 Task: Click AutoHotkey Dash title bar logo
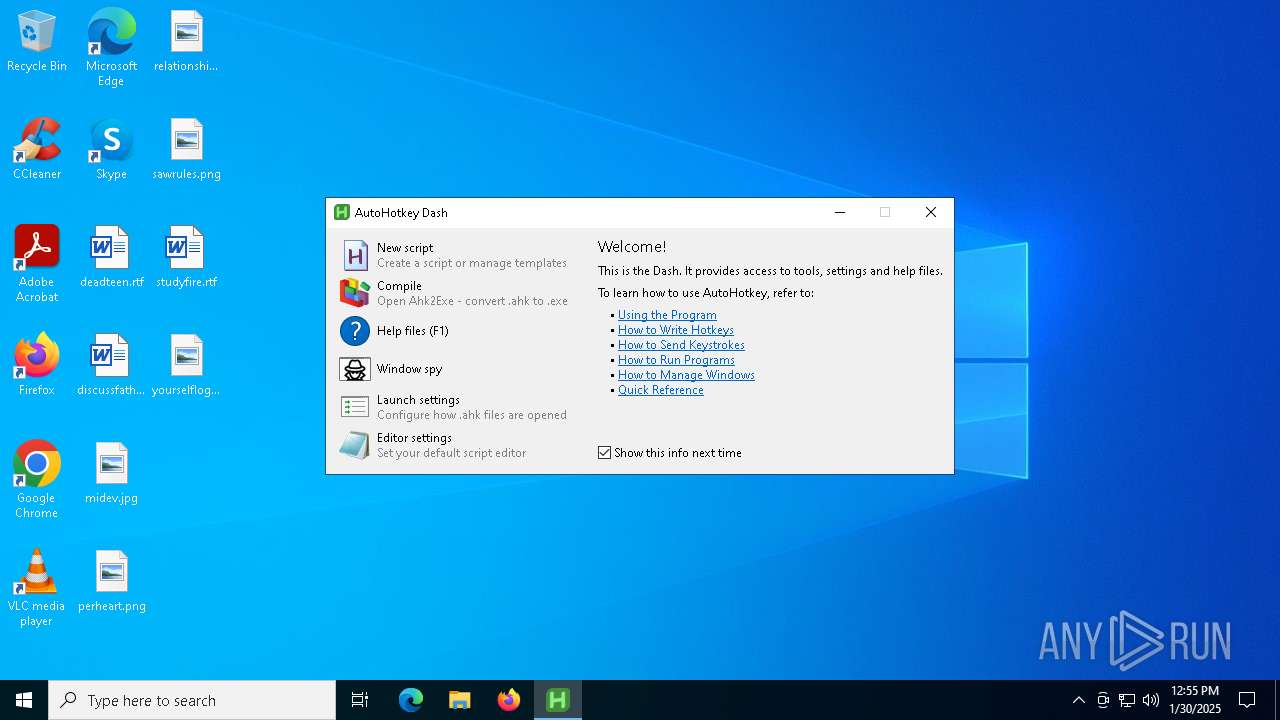tap(342, 212)
